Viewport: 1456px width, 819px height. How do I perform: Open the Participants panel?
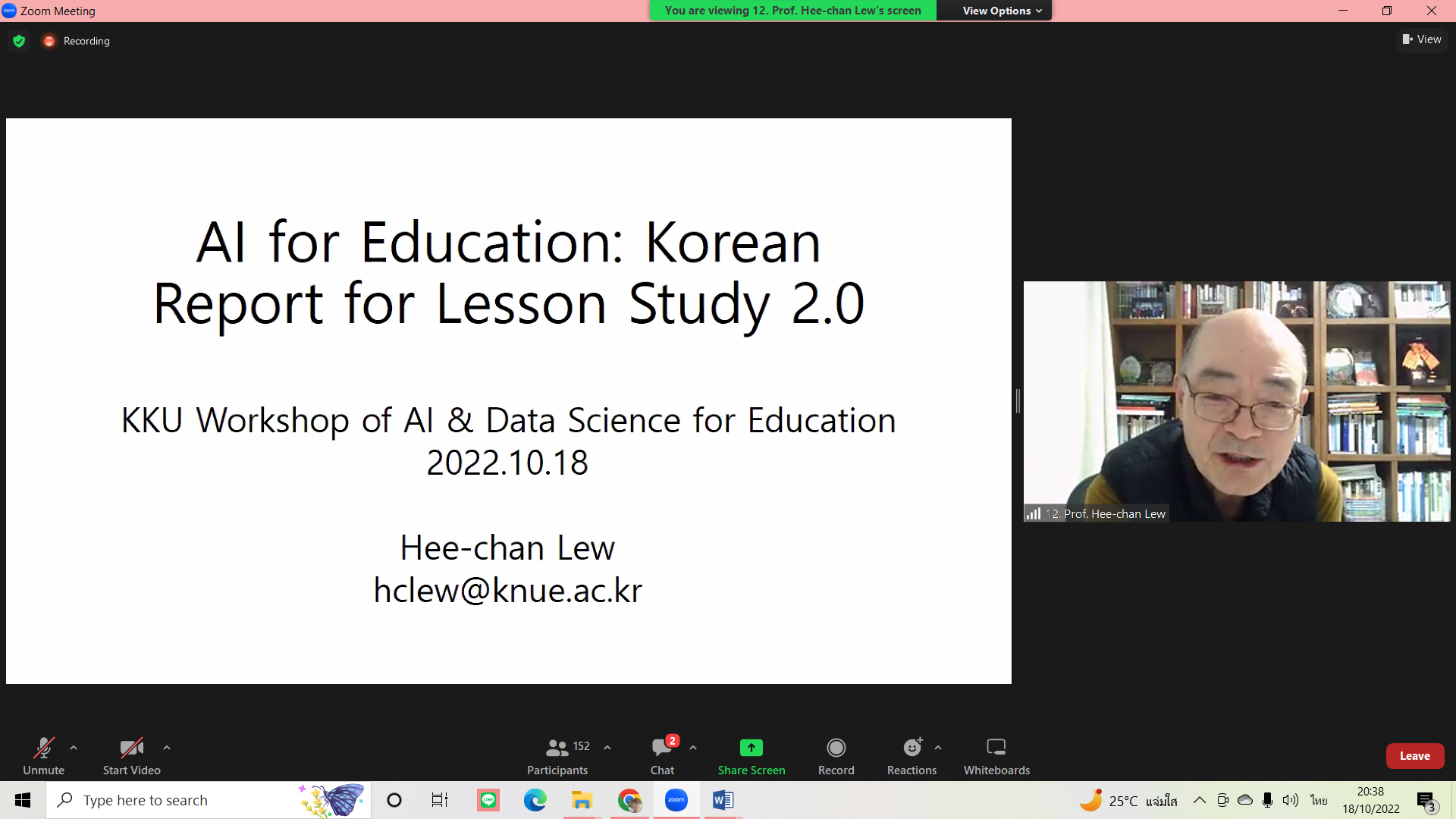point(557,755)
